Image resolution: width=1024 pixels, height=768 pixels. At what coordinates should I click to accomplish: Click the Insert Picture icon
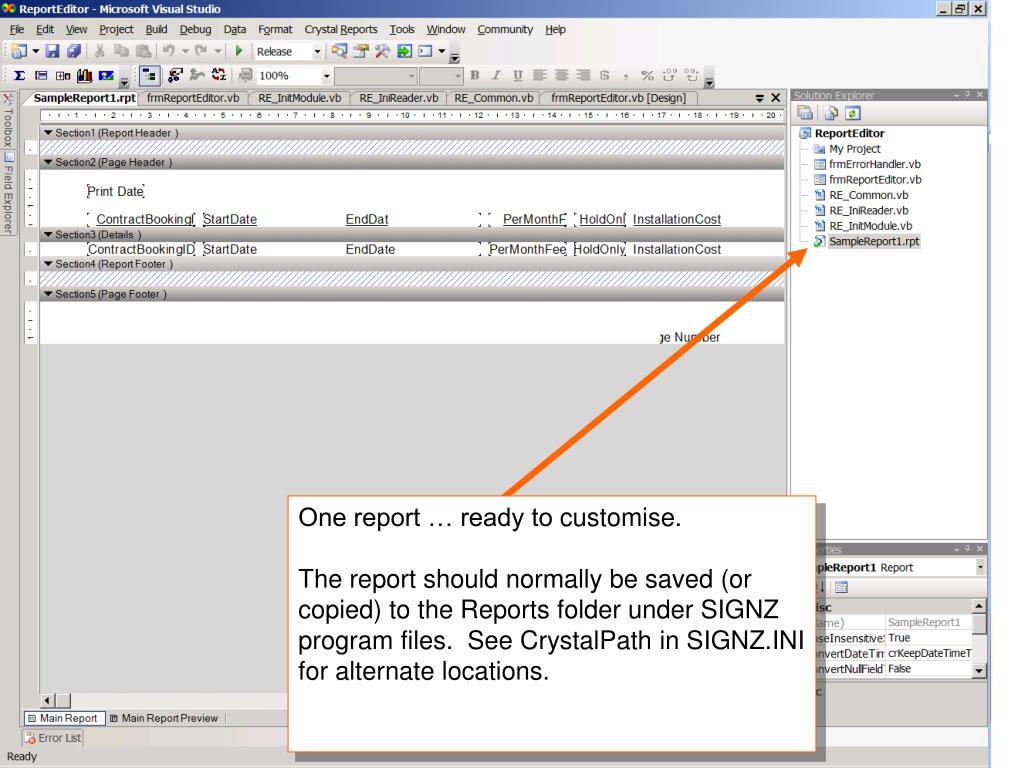point(106,76)
